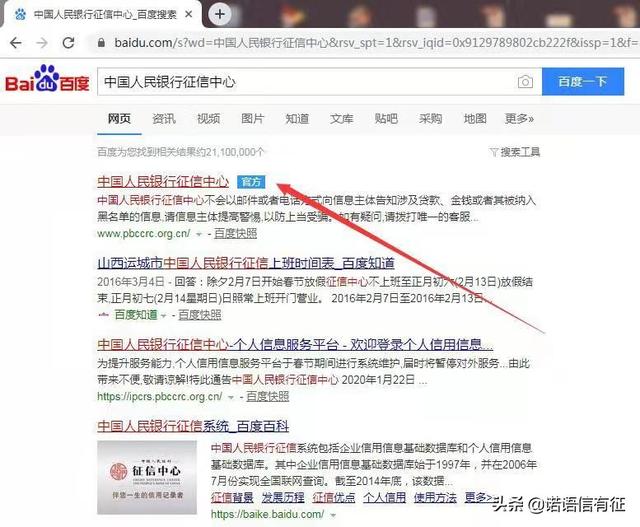Click the Baidu logo
This screenshot has height=527, width=640.
[47, 81]
